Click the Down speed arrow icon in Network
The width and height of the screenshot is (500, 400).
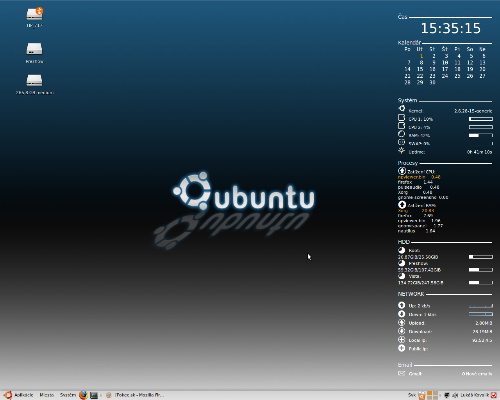point(402,314)
